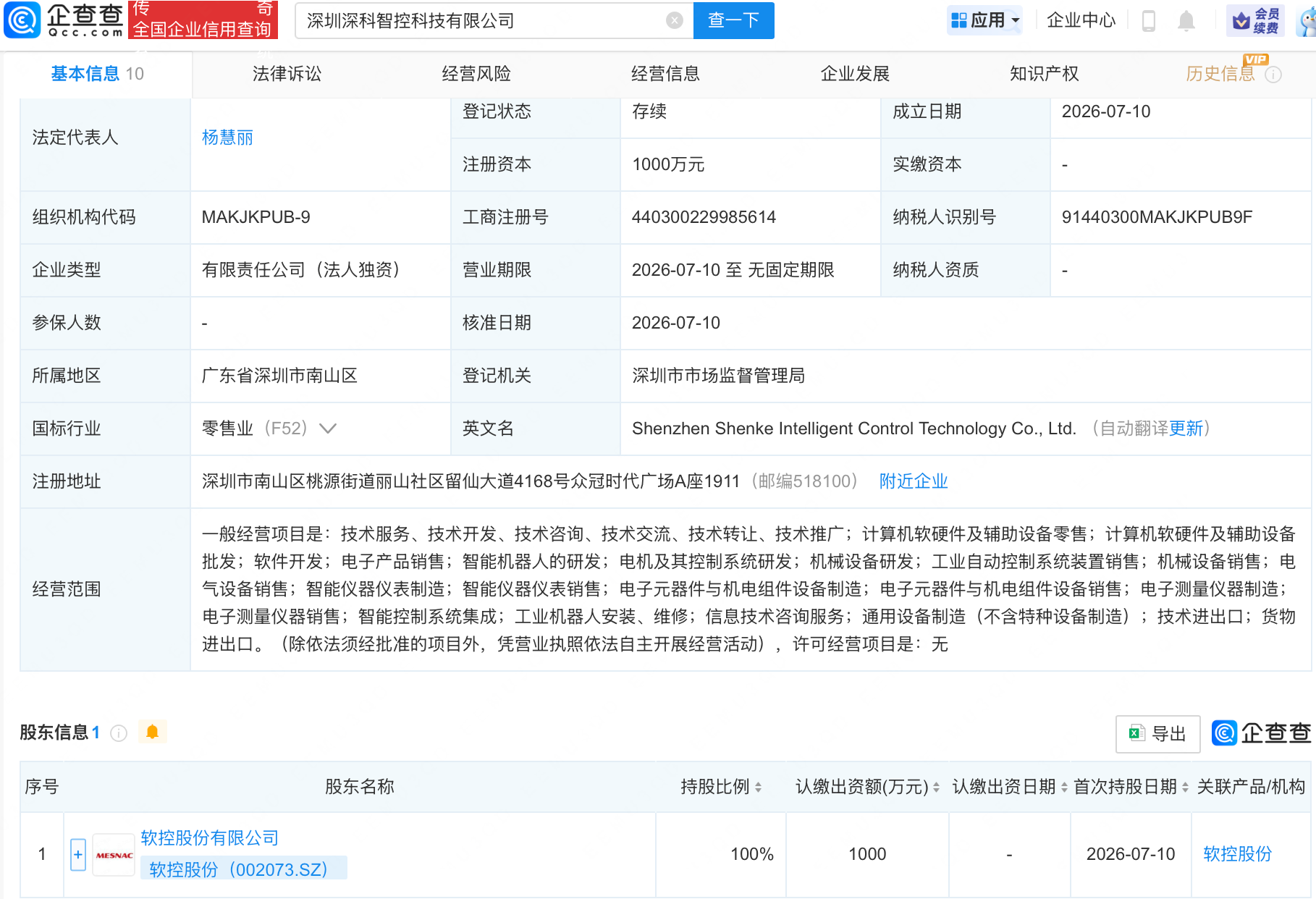Screen dimensions: 1316x899
Task: Select registration number 440300229985614
Action: [704, 217]
